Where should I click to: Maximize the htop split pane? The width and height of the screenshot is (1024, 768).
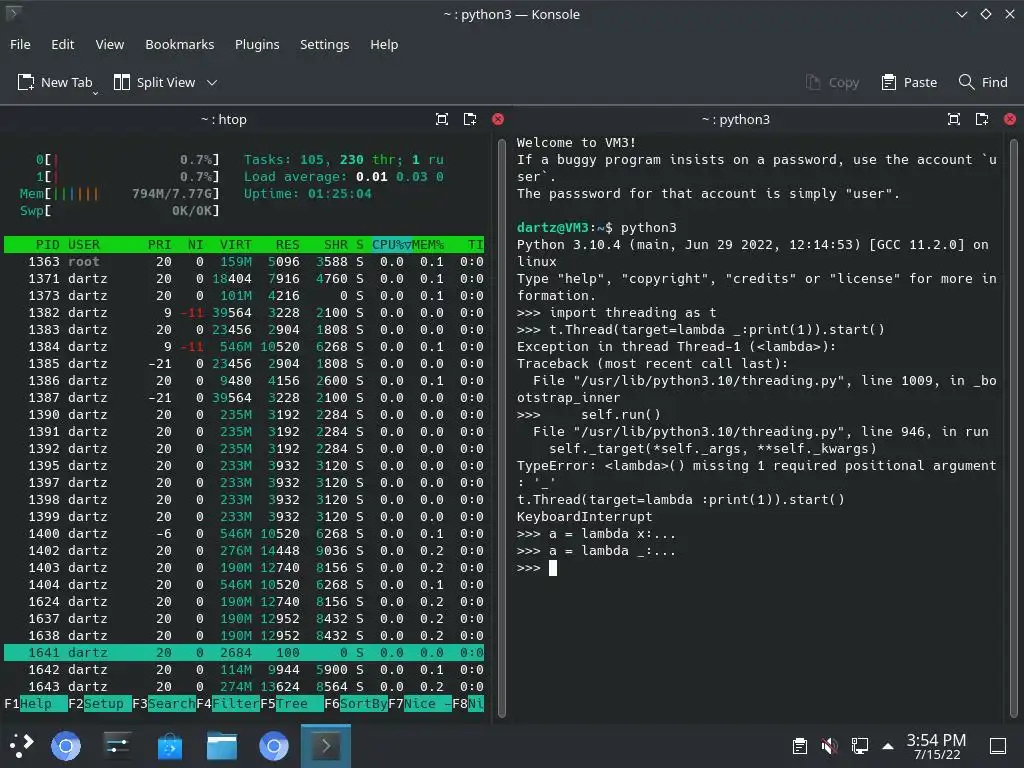[x=442, y=119]
